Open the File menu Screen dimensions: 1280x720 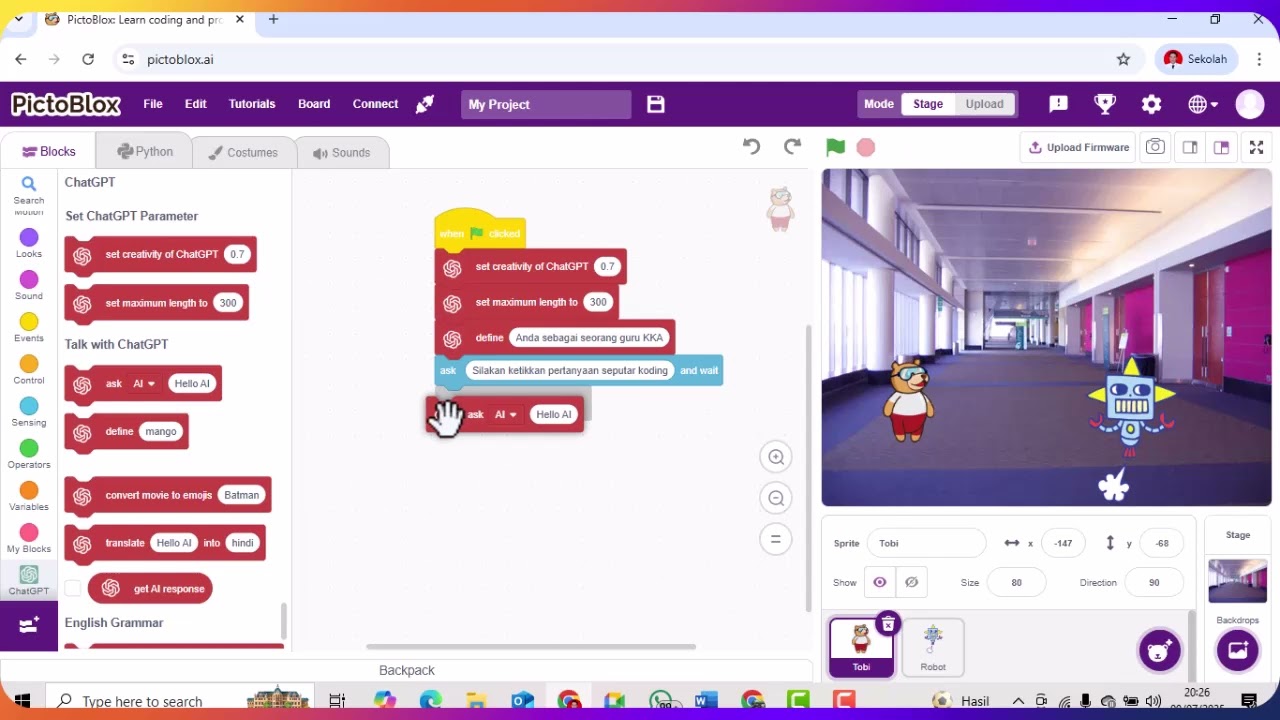coord(153,104)
